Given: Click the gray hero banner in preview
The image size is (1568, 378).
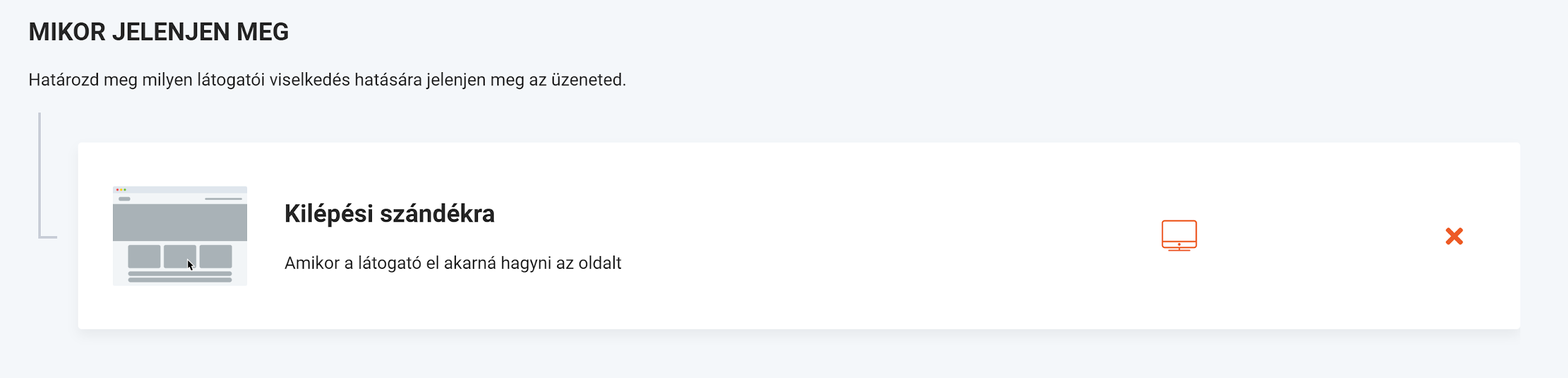Looking at the screenshot, I should 179,222.
